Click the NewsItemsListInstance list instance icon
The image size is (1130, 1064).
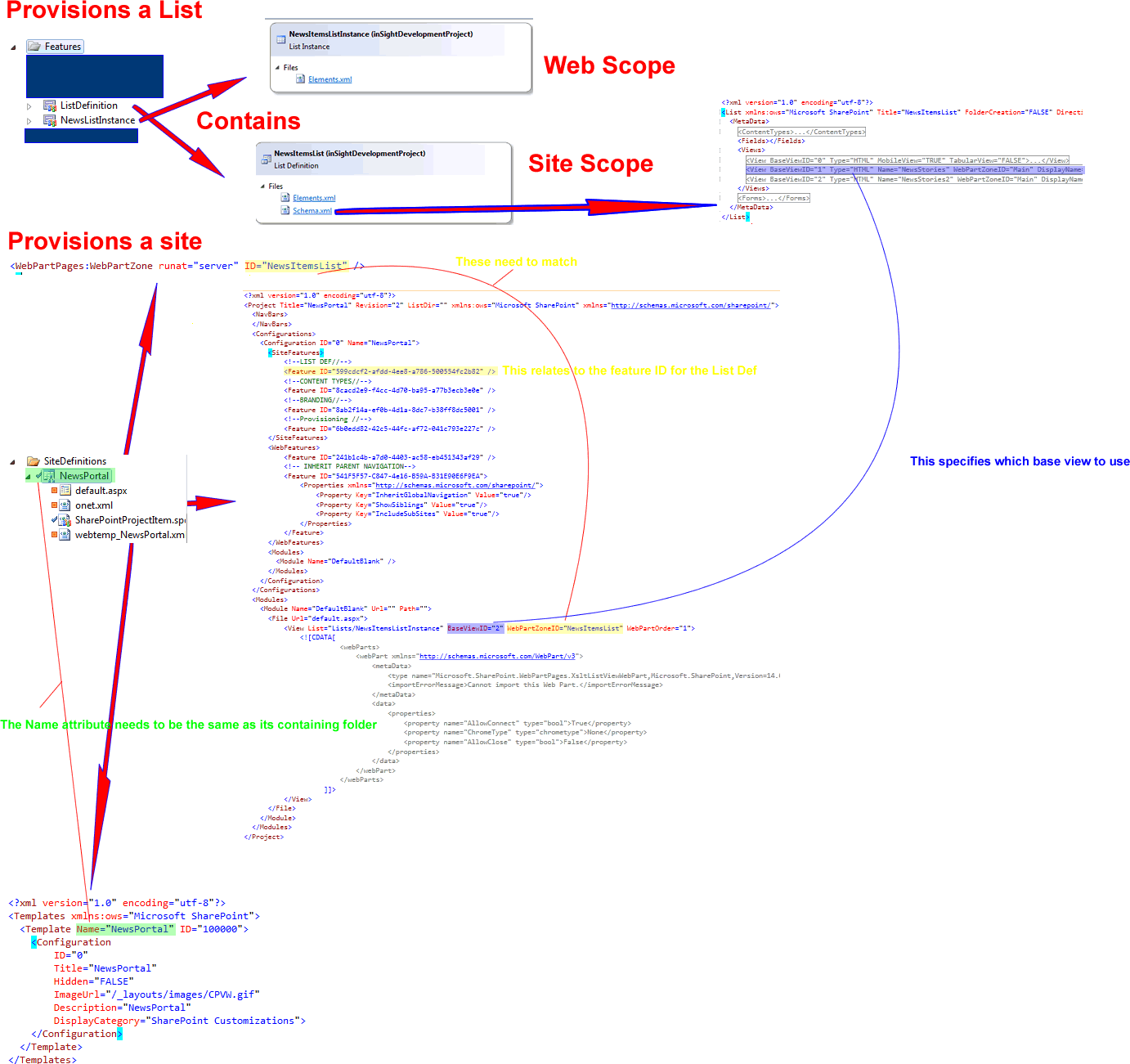coord(280,39)
